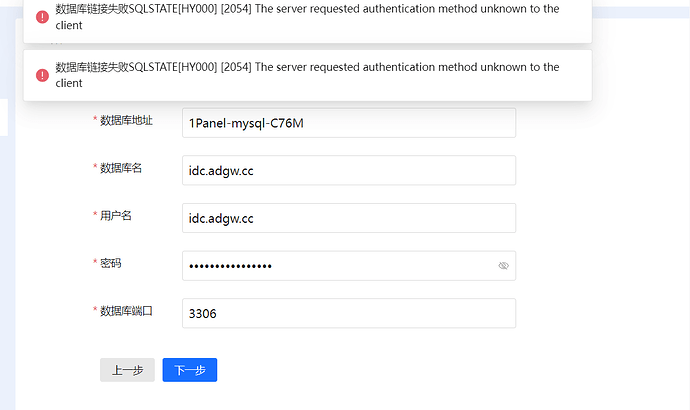Click inside the 密码 password field

click(335, 266)
